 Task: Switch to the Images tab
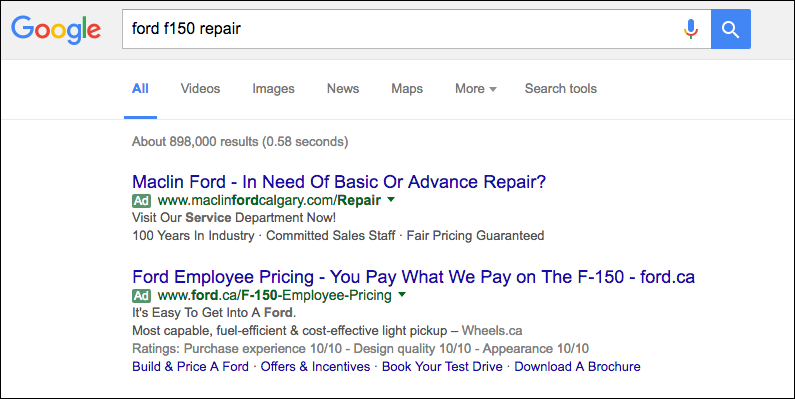[273, 89]
